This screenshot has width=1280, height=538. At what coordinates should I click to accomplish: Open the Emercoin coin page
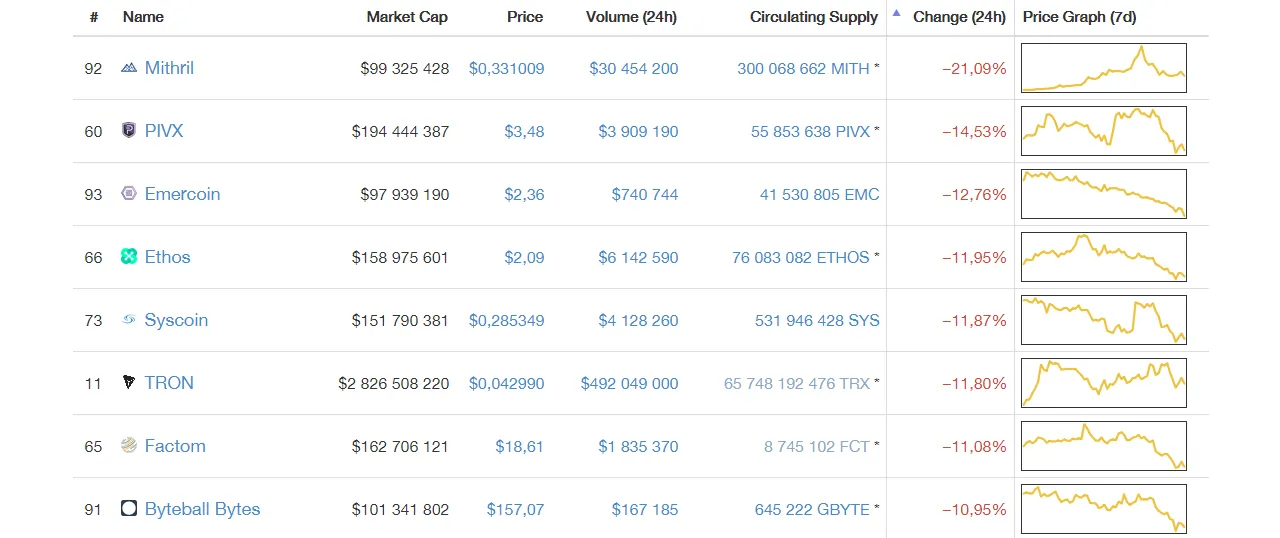tap(182, 194)
